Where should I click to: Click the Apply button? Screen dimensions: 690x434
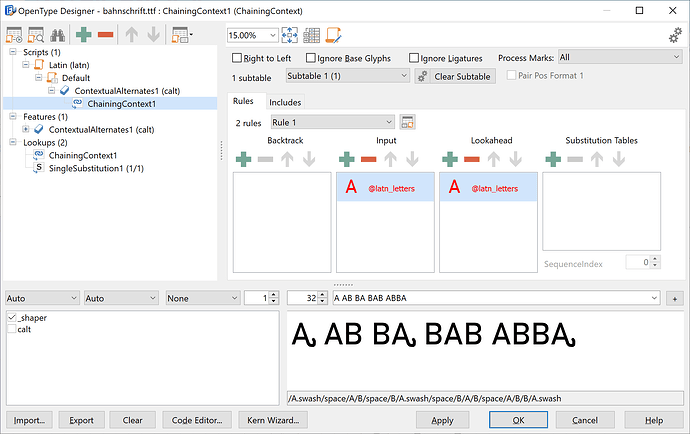[442, 420]
